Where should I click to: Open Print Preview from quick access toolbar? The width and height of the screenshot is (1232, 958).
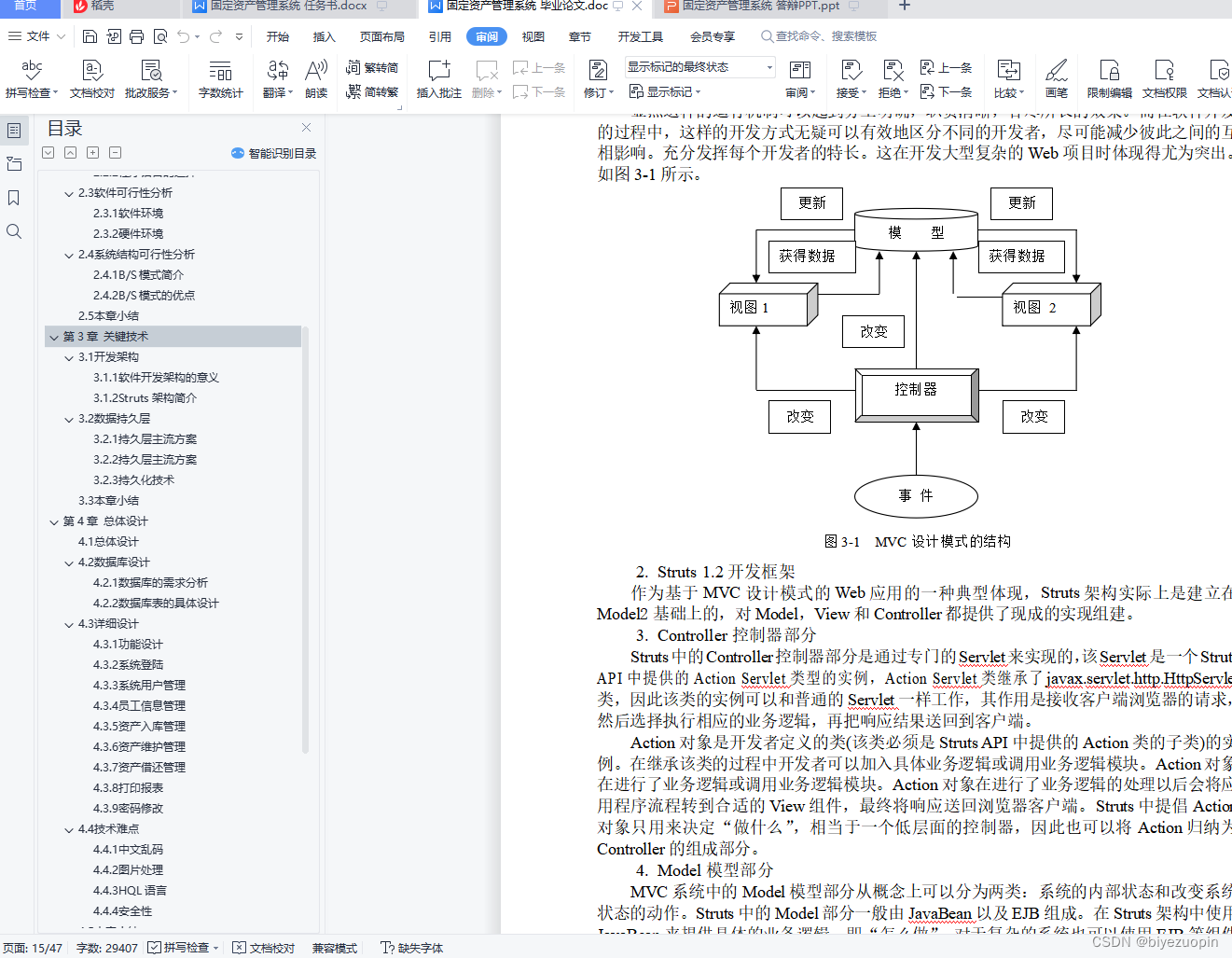(x=160, y=36)
